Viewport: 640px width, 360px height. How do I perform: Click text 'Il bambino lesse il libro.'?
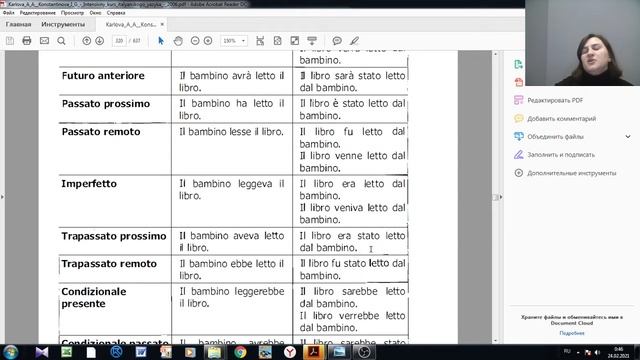tap(231, 132)
